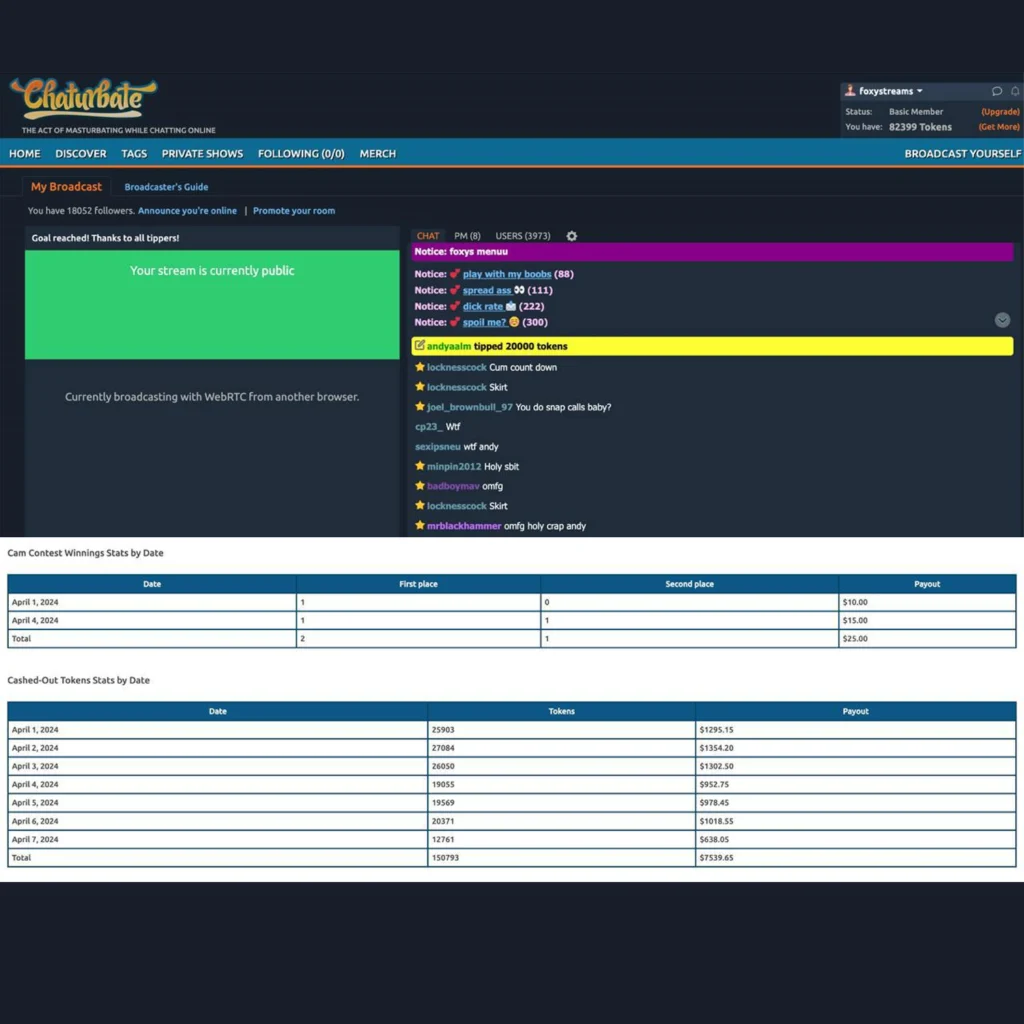Go to the HOME menu item

coord(25,153)
